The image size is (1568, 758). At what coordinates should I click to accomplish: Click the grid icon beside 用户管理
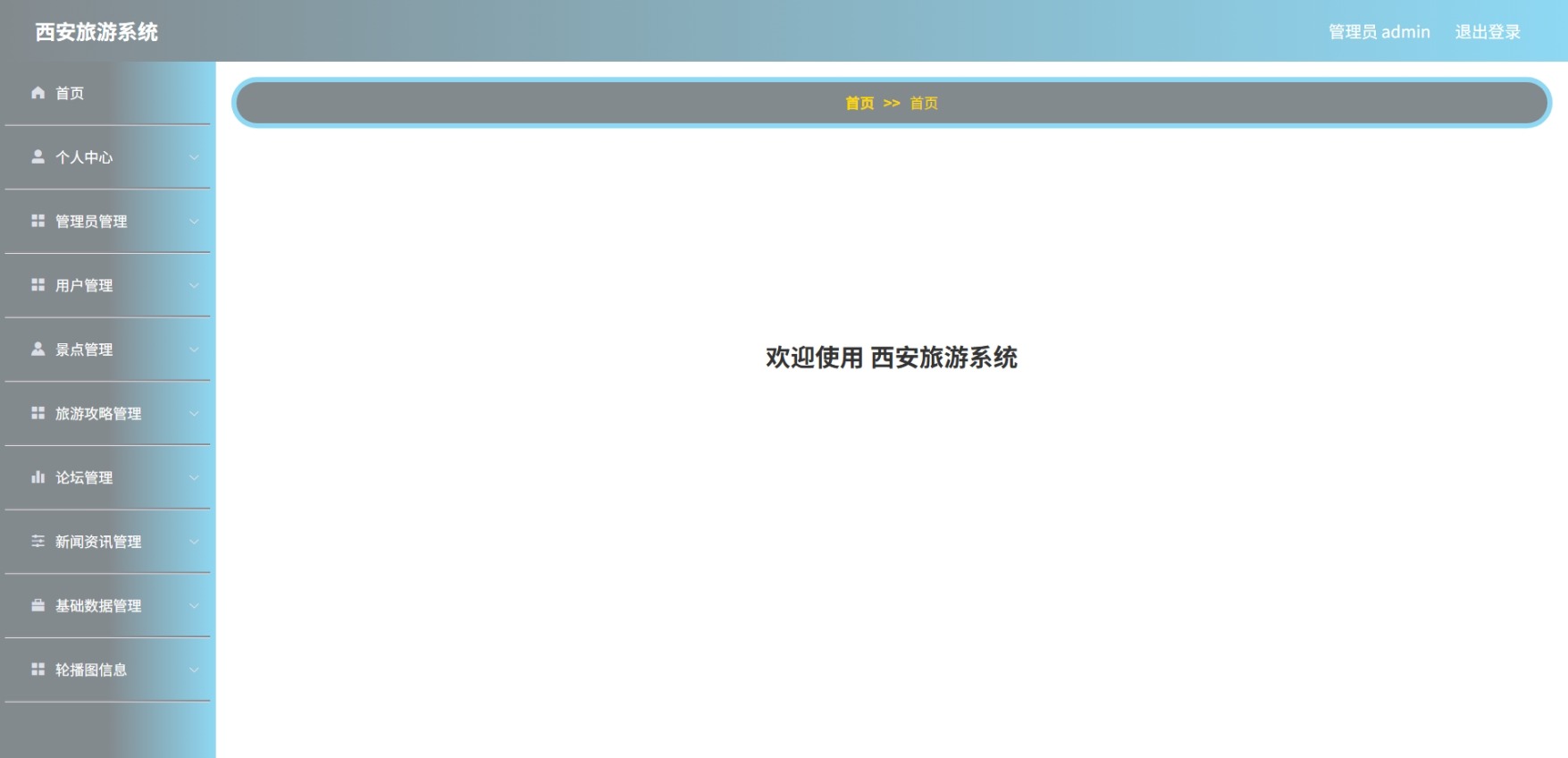38,285
